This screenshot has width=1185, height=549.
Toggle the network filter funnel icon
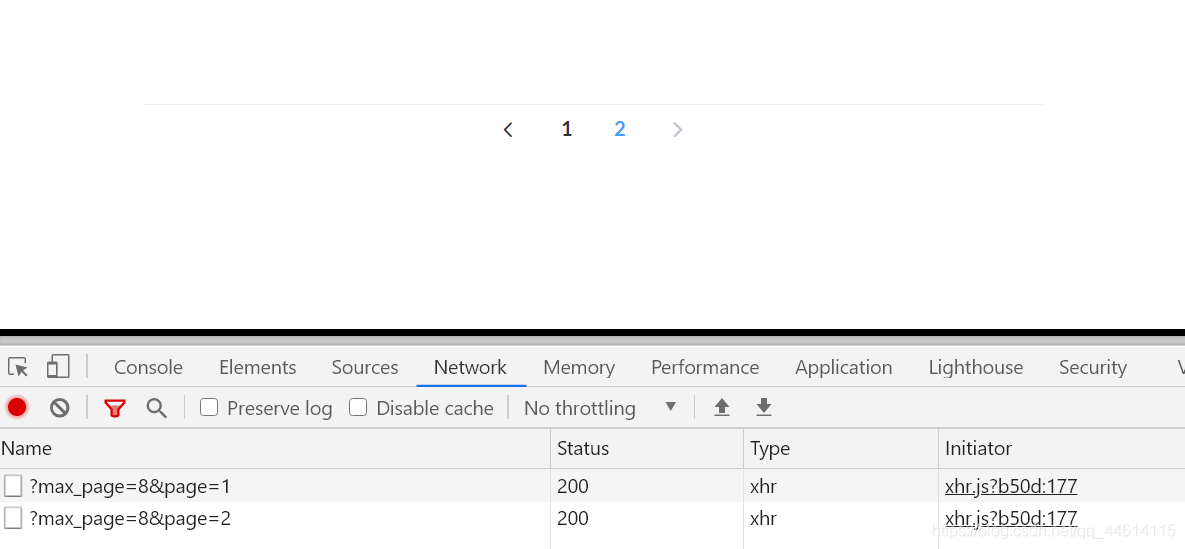coord(115,407)
